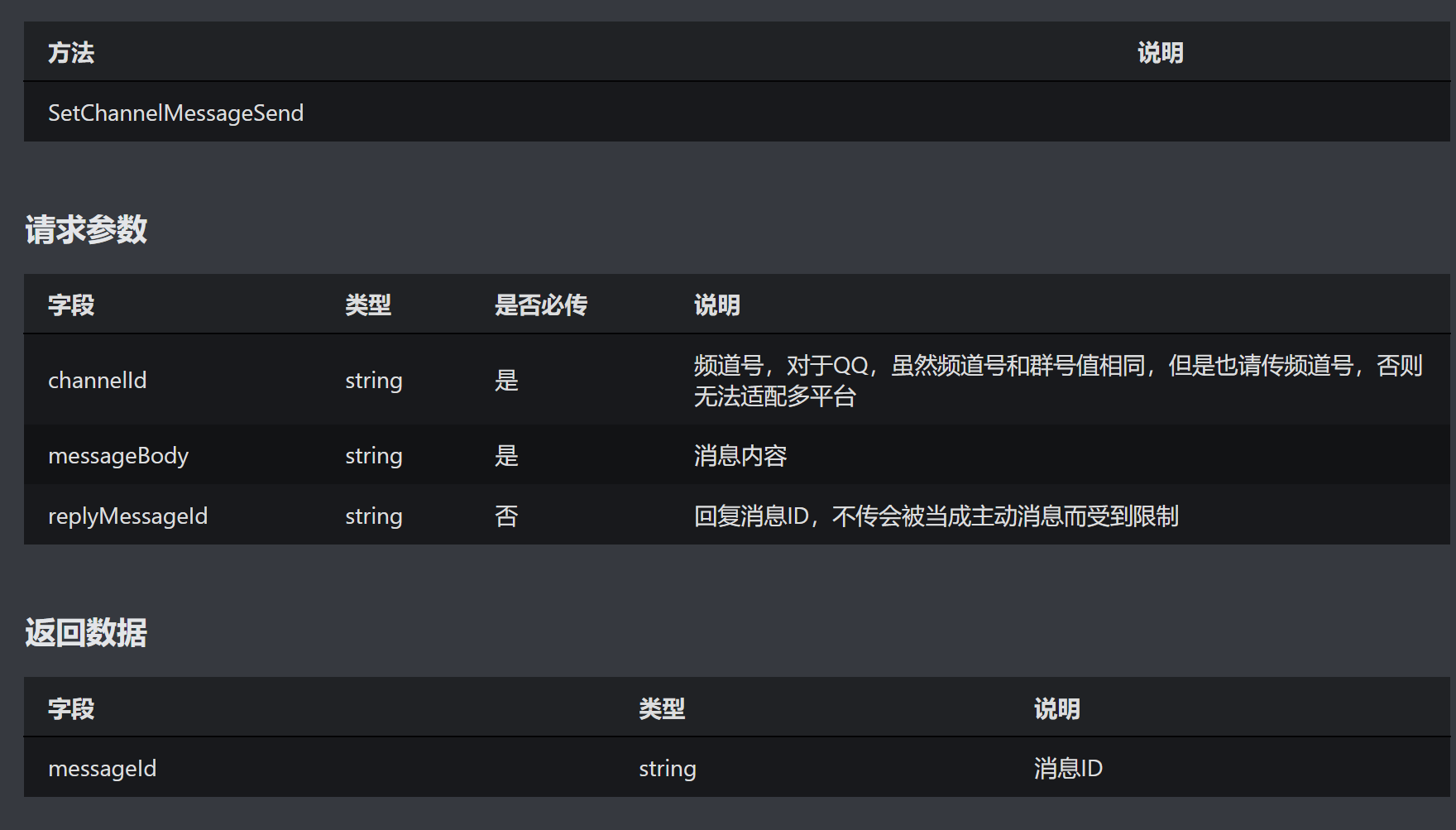Click the 请求参数 section heading
1456x830 pixels.
click(86, 229)
